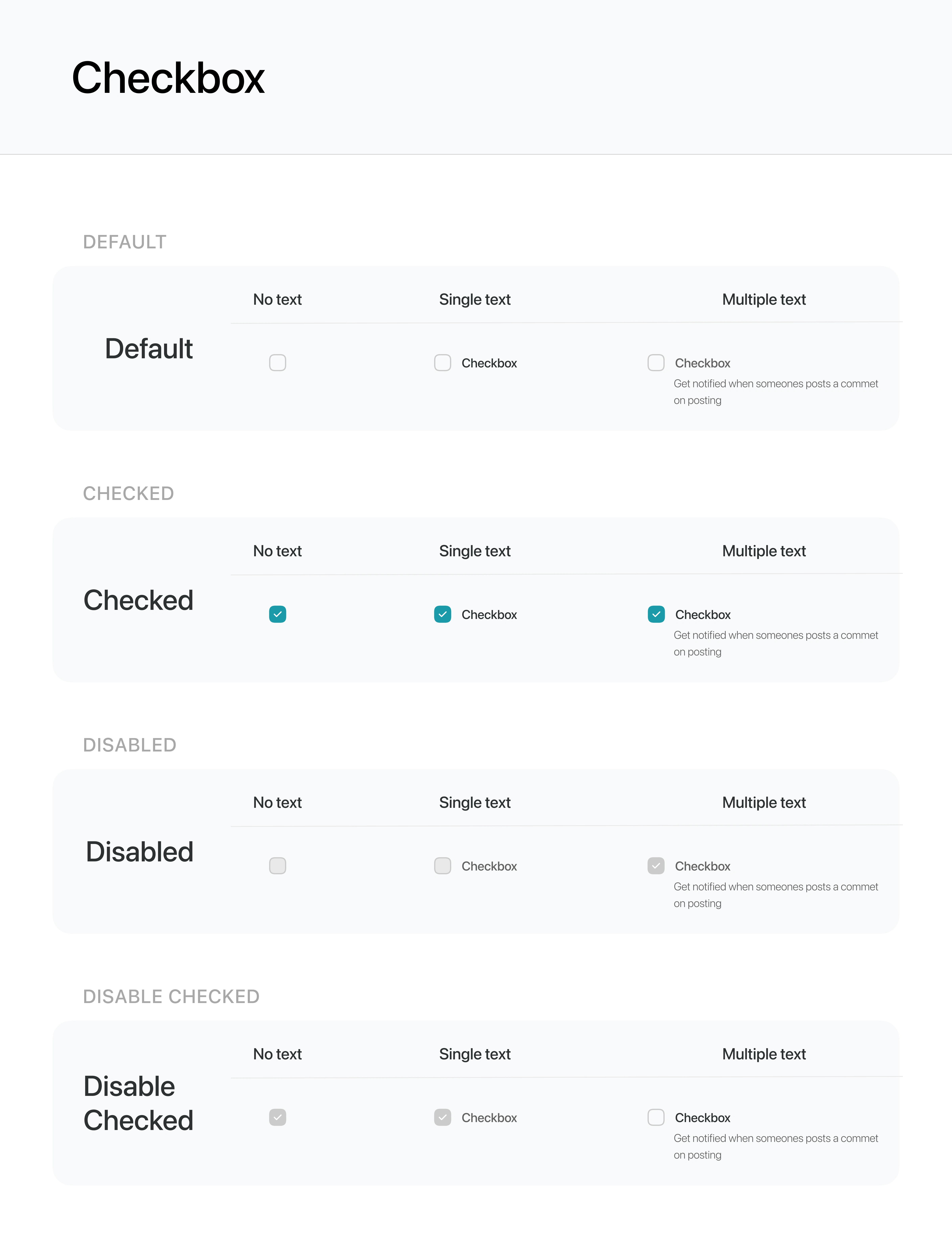Click the Disable Checked no-text checkbox
Image resolution: width=952 pixels, height=1253 pixels.
tap(278, 1118)
